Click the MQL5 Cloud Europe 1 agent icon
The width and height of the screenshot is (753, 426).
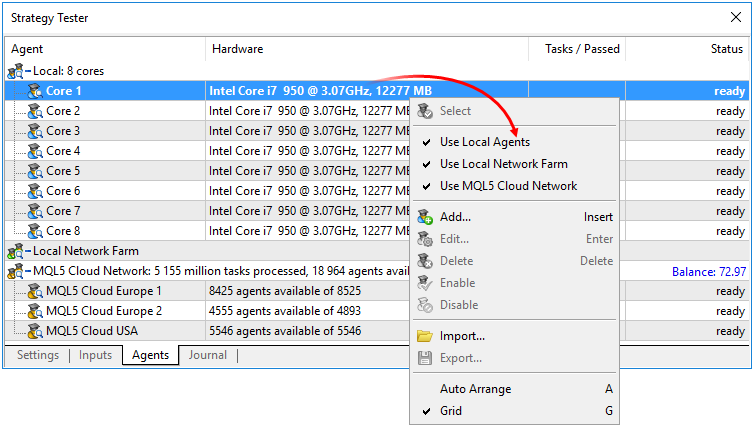click(x=35, y=291)
